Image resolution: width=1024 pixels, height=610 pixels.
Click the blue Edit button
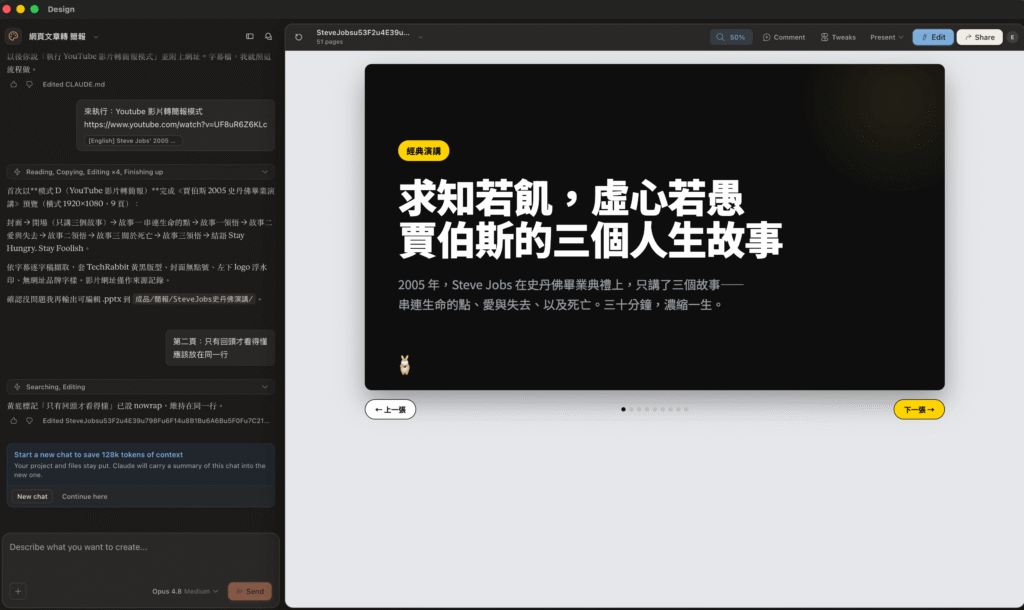[933, 37]
